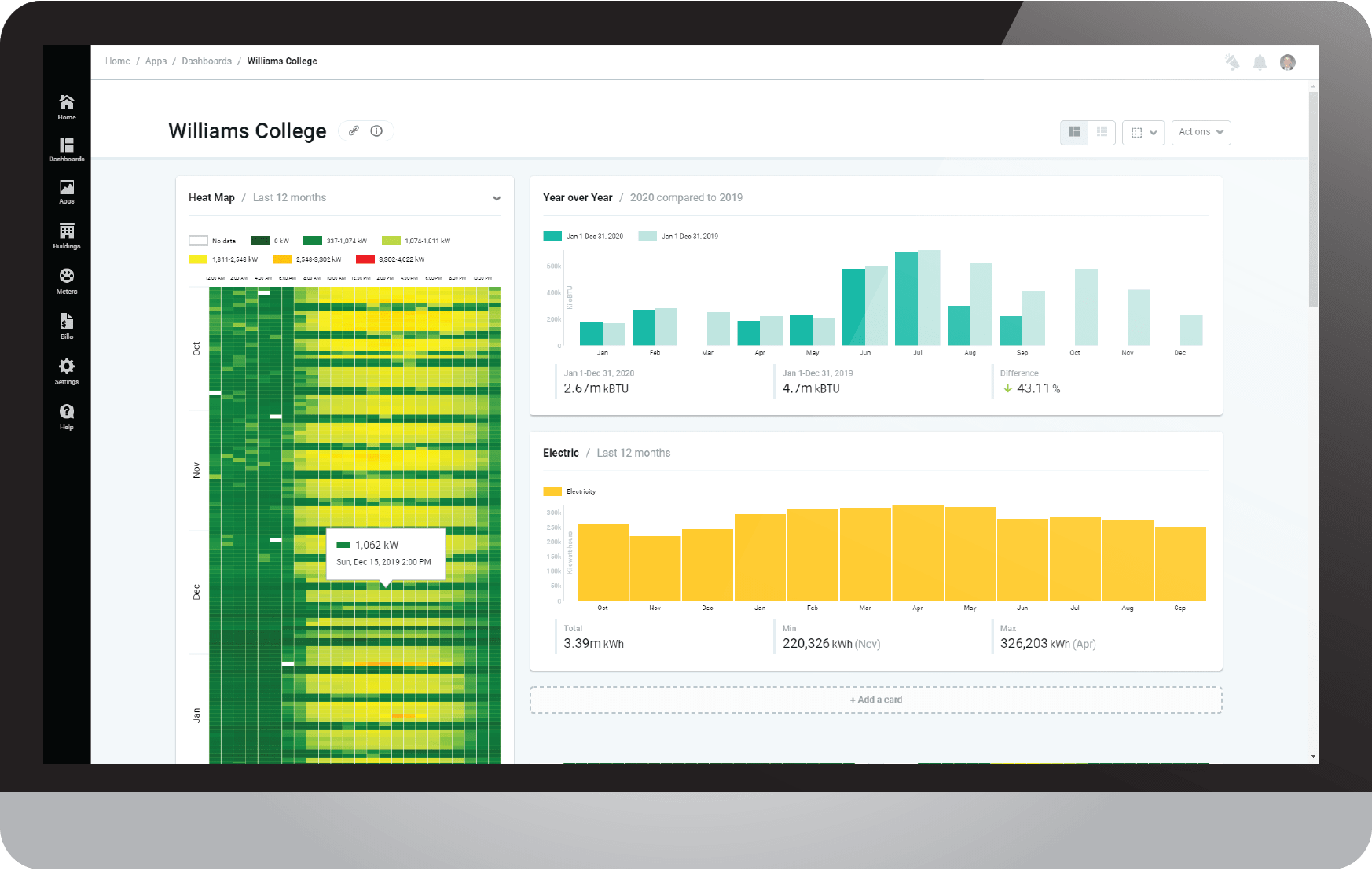Click the Electric card title
Image resolution: width=1372 pixels, height=871 pixels.
561,453
